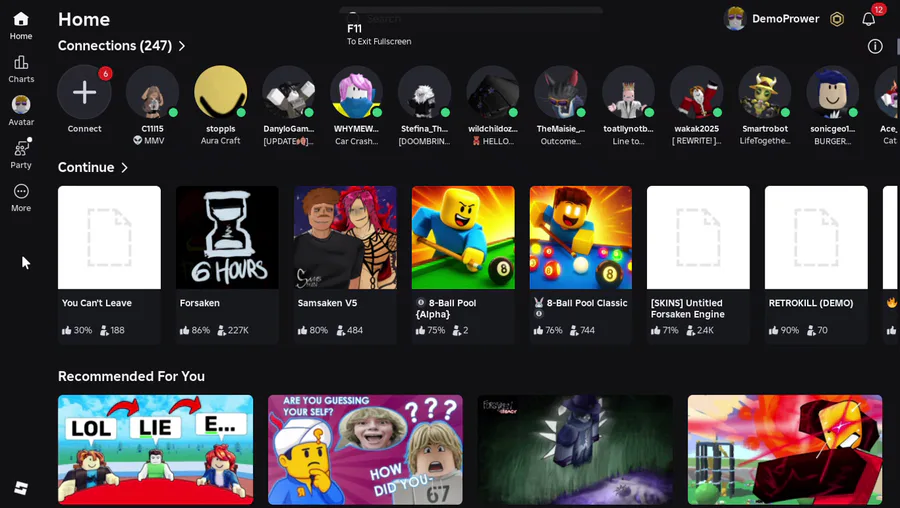The height and width of the screenshot is (508, 900).
Task: Open friend Smartrobot avatar
Action: [x=765, y=92]
